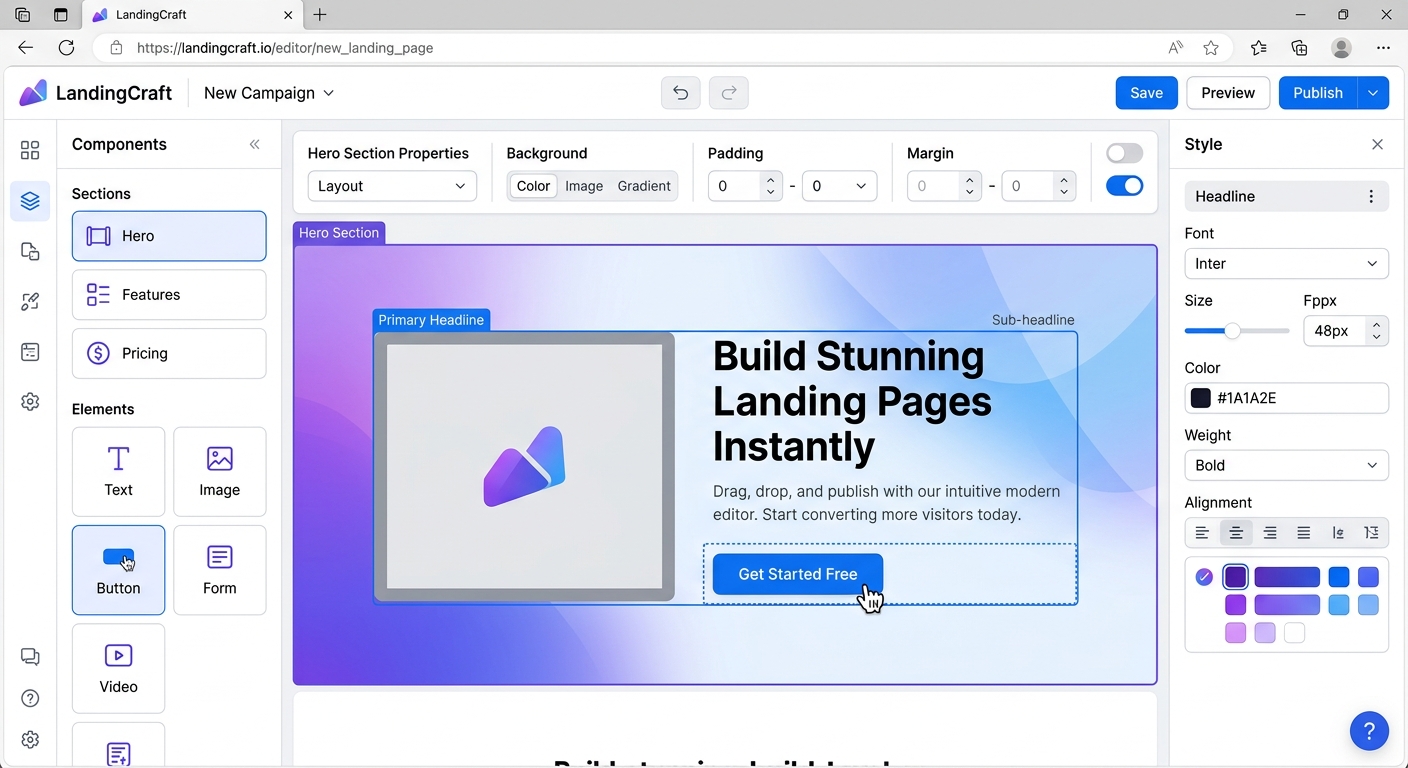Add the Features section component
Screen dimensions: 1408x768
point(169,295)
